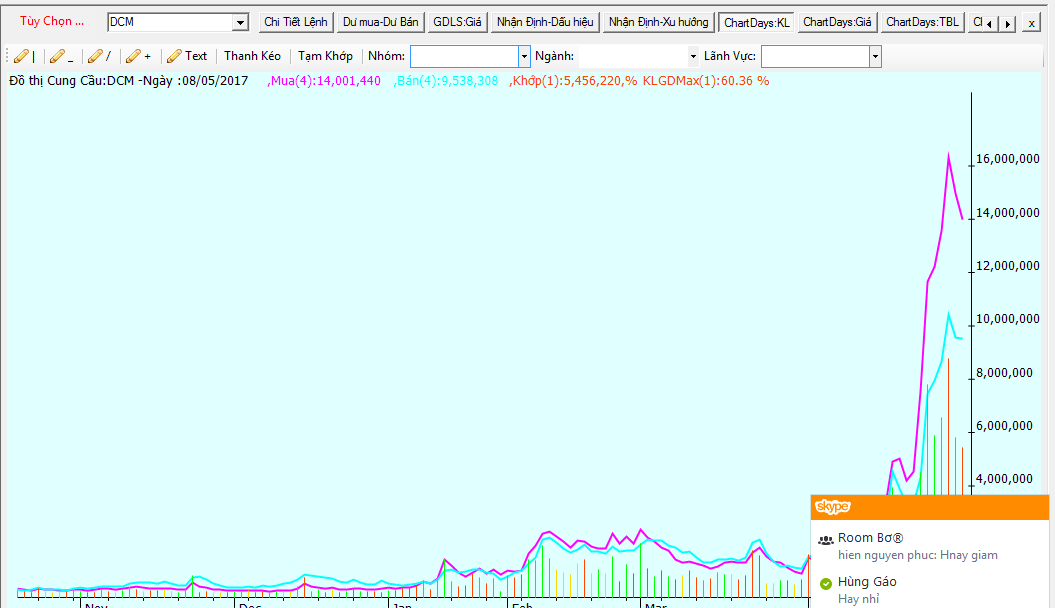The height and width of the screenshot is (608, 1055).
Task: Click the 8,000,000 axis label
Action: click(1004, 373)
